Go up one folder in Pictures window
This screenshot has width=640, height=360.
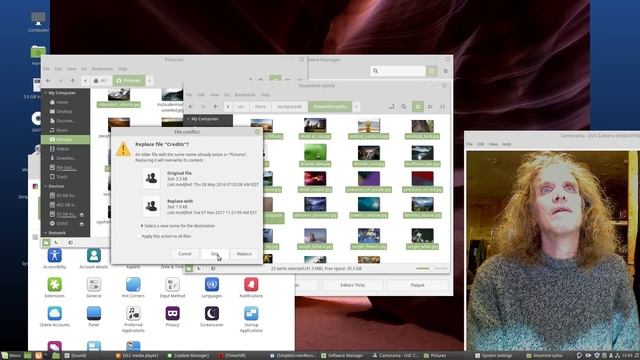73,81
